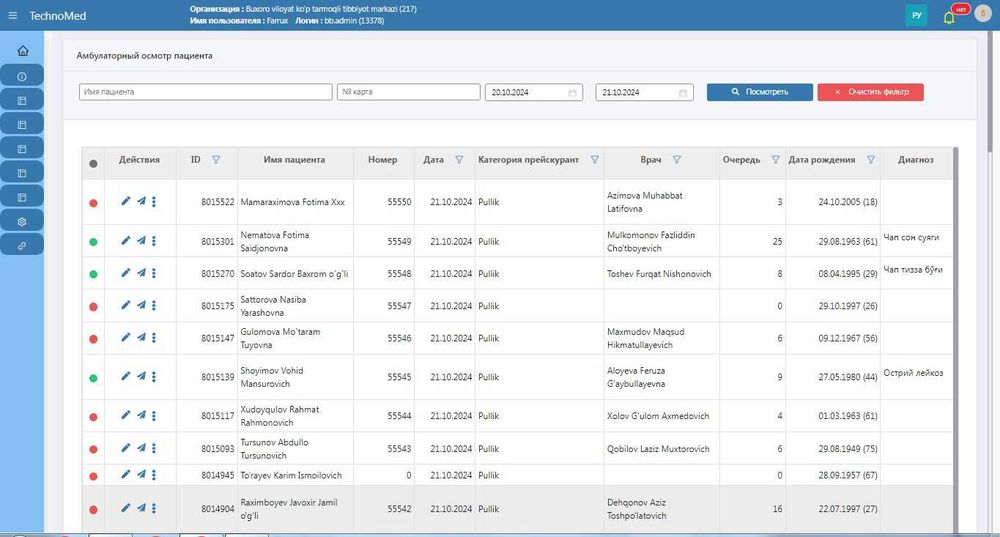This screenshot has width=1000, height=537.
Task: Open the Дата рождения column filter
Action: (x=871, y=160)
